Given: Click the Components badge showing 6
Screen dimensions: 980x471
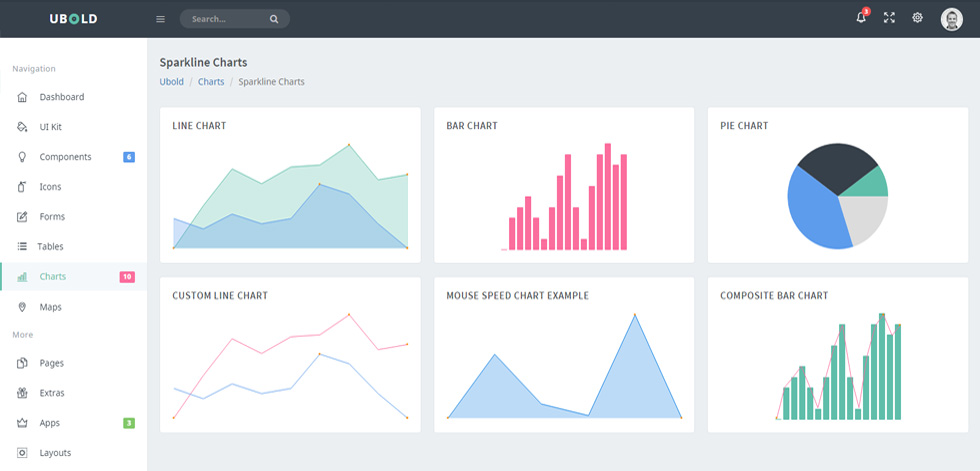Looking at the screenshot, I should click(x=129, y=157).
